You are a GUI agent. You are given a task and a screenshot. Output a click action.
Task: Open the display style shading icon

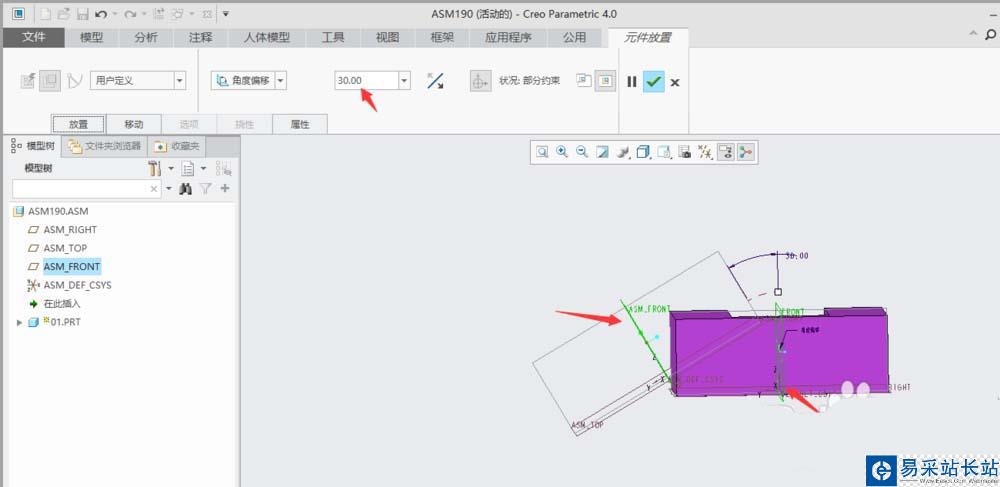tap(624, 152)
